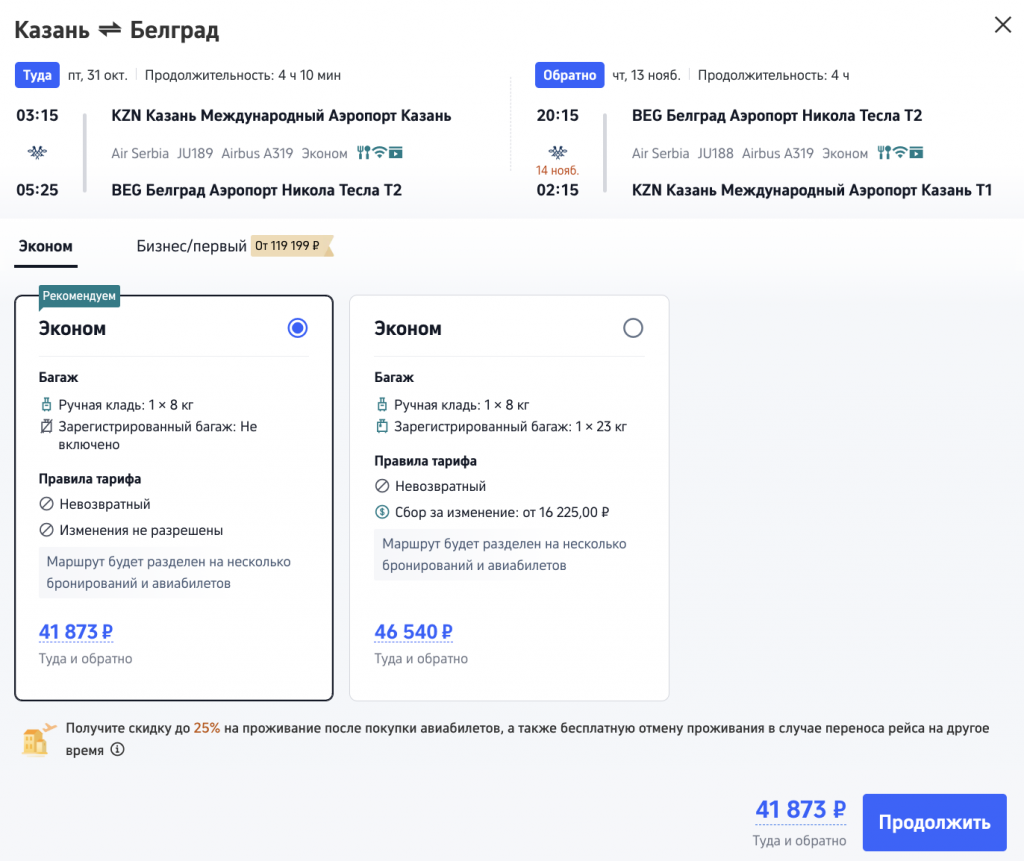Click the 41 873 ₽ price link in the first card
This screenshot has height=861, width=1024.
[76, 632]
